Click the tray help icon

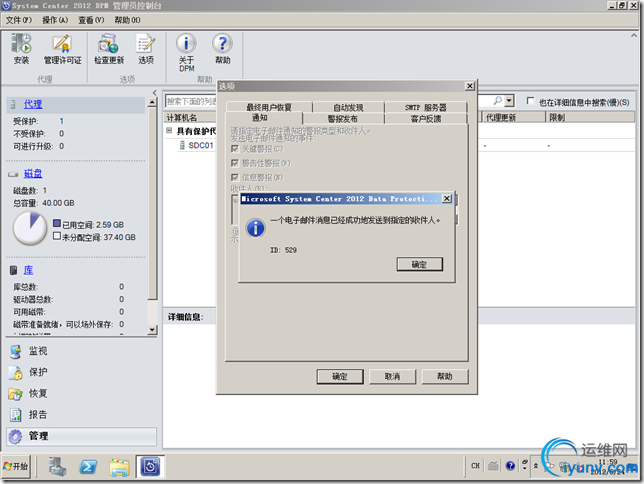tap(510, 466)
